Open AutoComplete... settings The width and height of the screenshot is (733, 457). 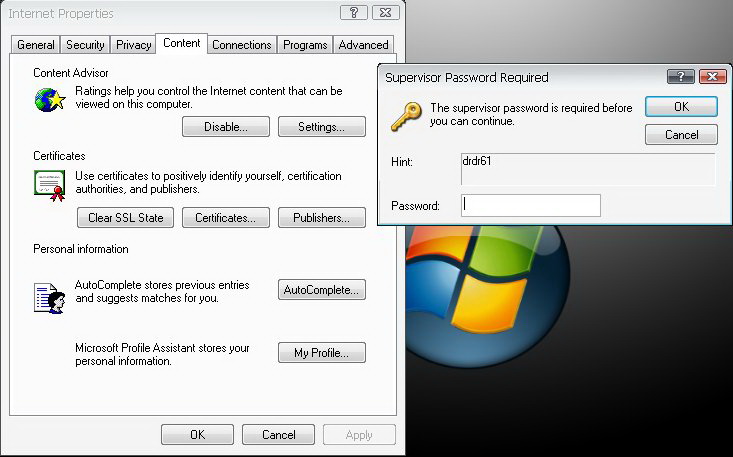click(322, 290)
